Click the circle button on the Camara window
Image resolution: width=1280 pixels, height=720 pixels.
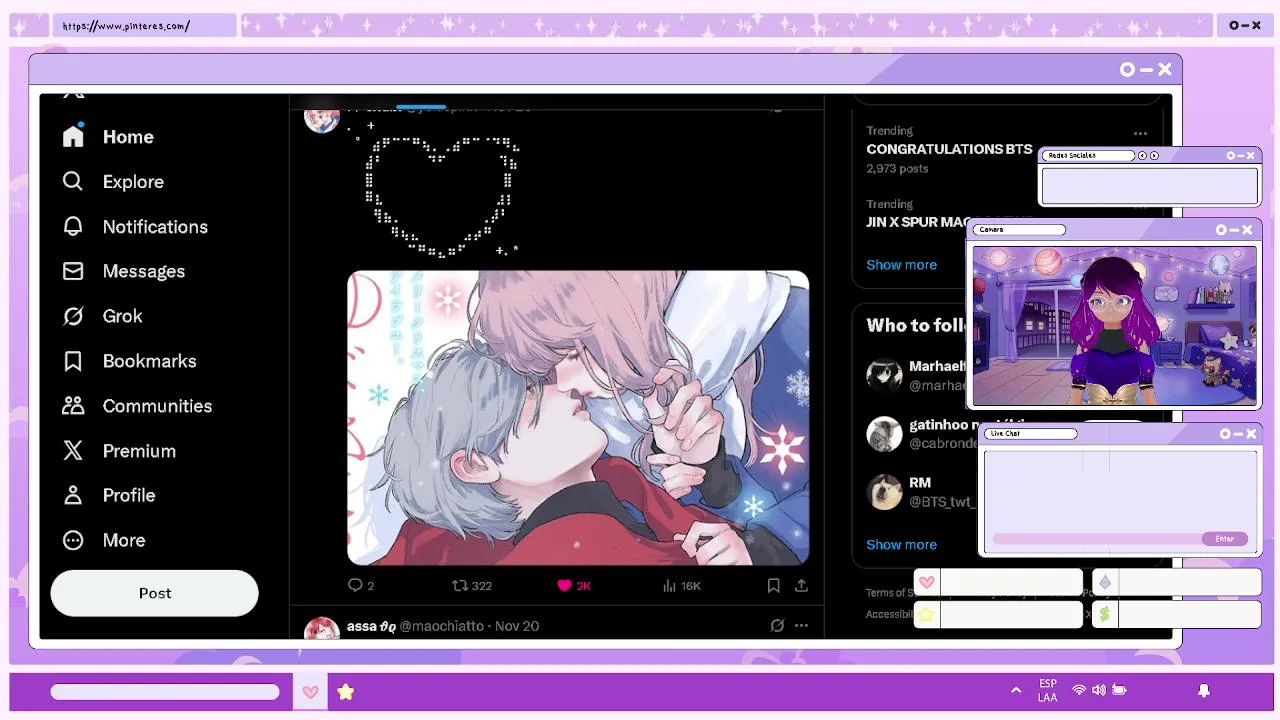coord(1221,230)
